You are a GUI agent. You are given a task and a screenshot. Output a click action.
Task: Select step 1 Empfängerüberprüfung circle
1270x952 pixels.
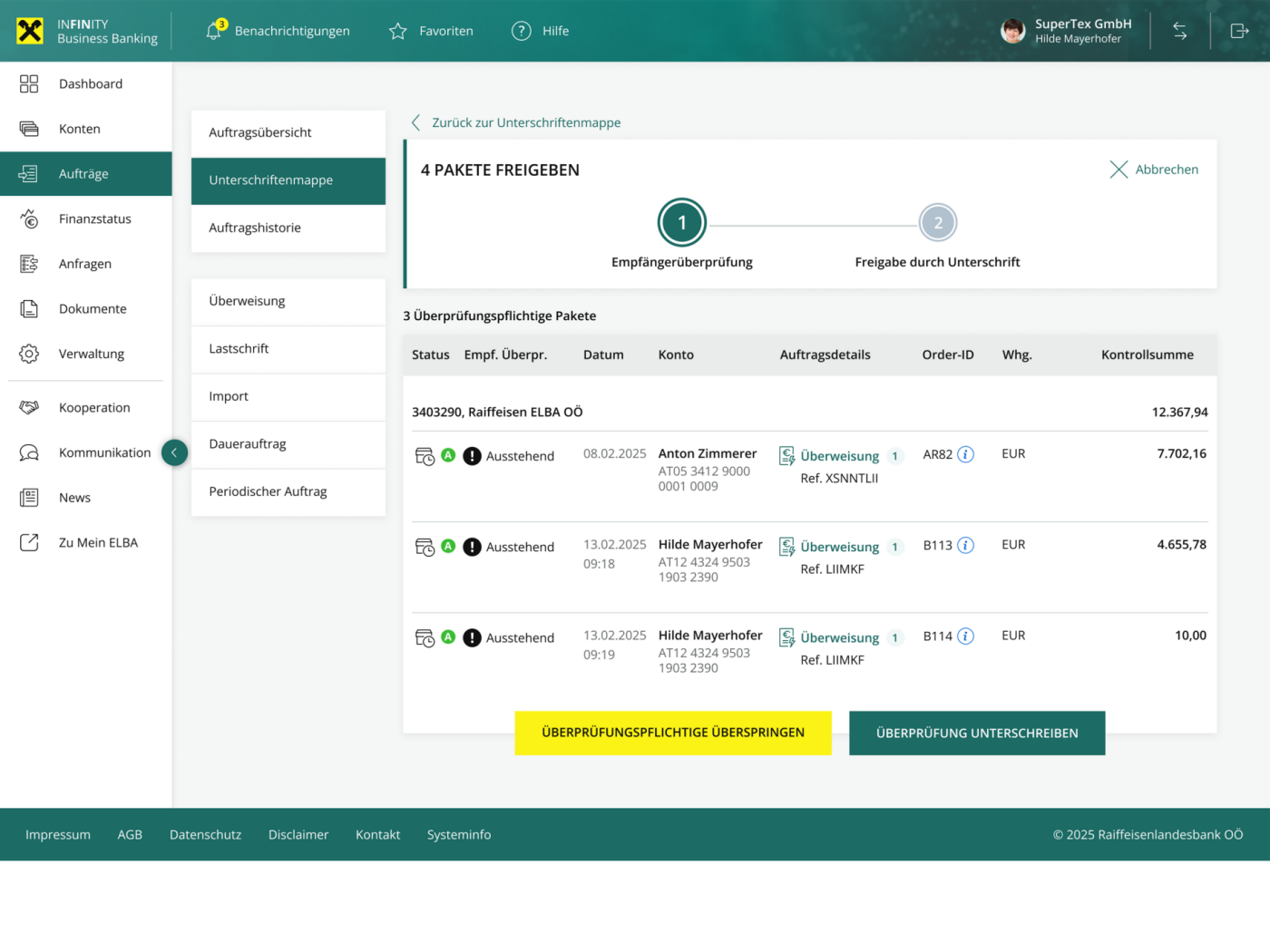pyautogui.click(x=682, y=223)
